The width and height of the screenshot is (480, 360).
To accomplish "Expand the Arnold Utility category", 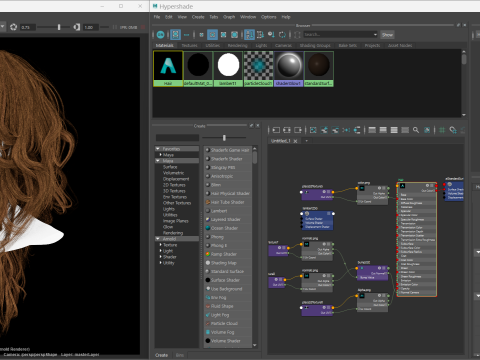I will [161, 263].
